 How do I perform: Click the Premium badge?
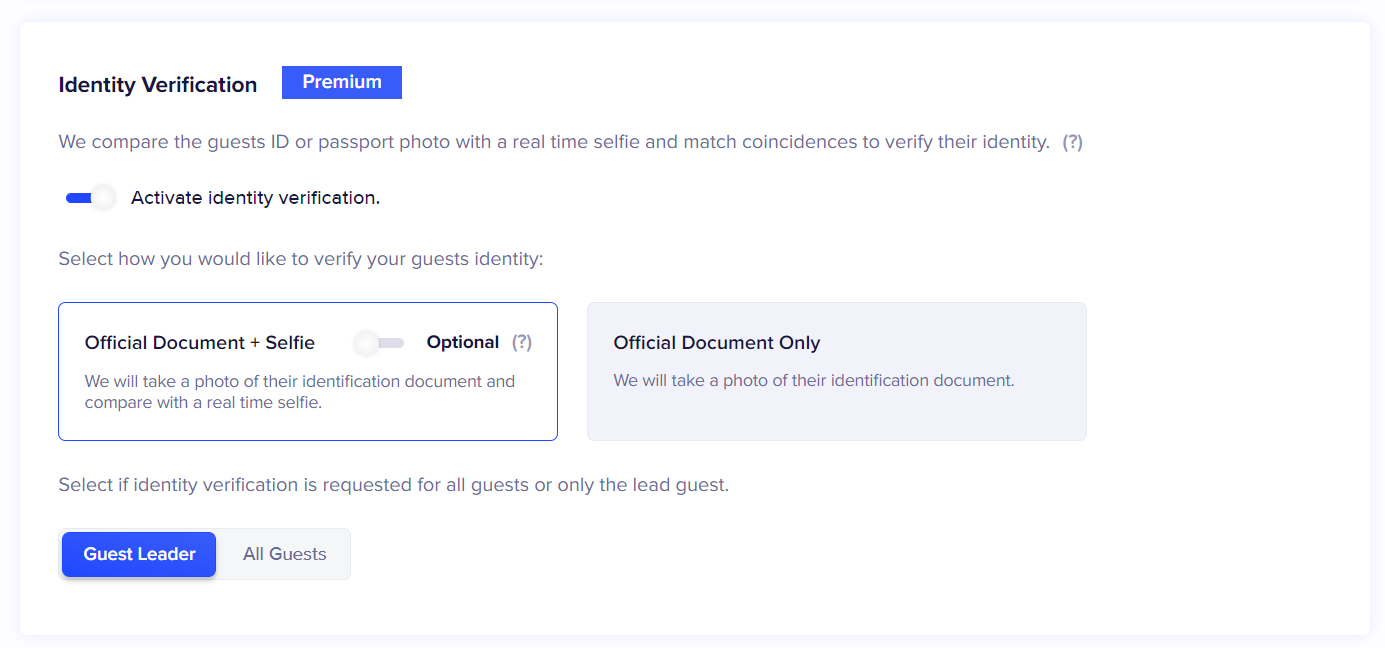342,82
